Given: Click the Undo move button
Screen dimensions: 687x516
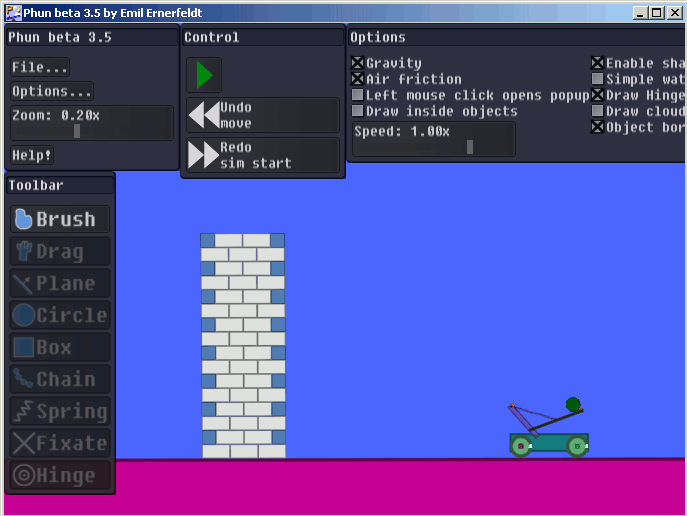Looking at the screenshot, I should [263, 115].
